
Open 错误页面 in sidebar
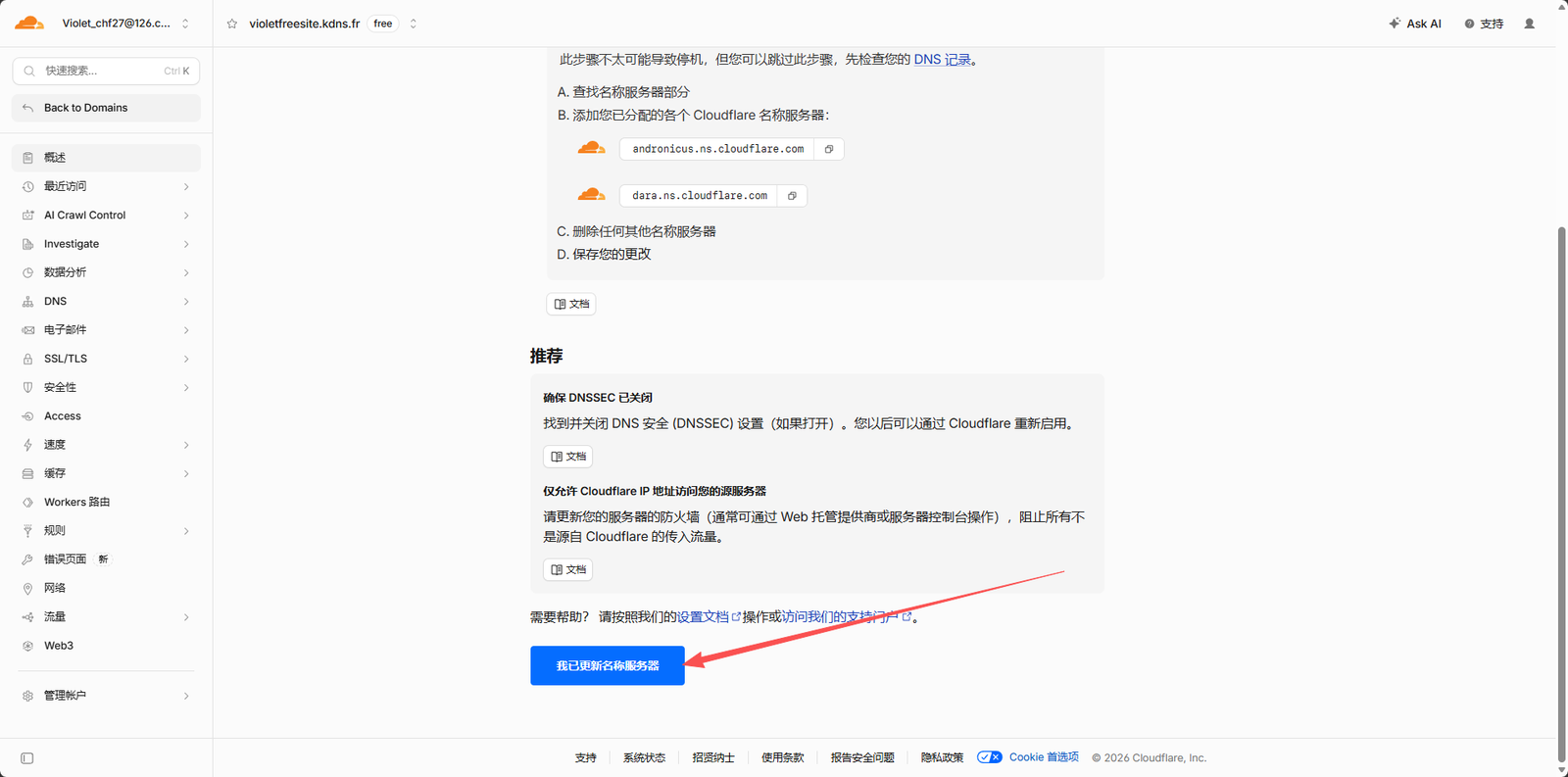coord(106,559)
